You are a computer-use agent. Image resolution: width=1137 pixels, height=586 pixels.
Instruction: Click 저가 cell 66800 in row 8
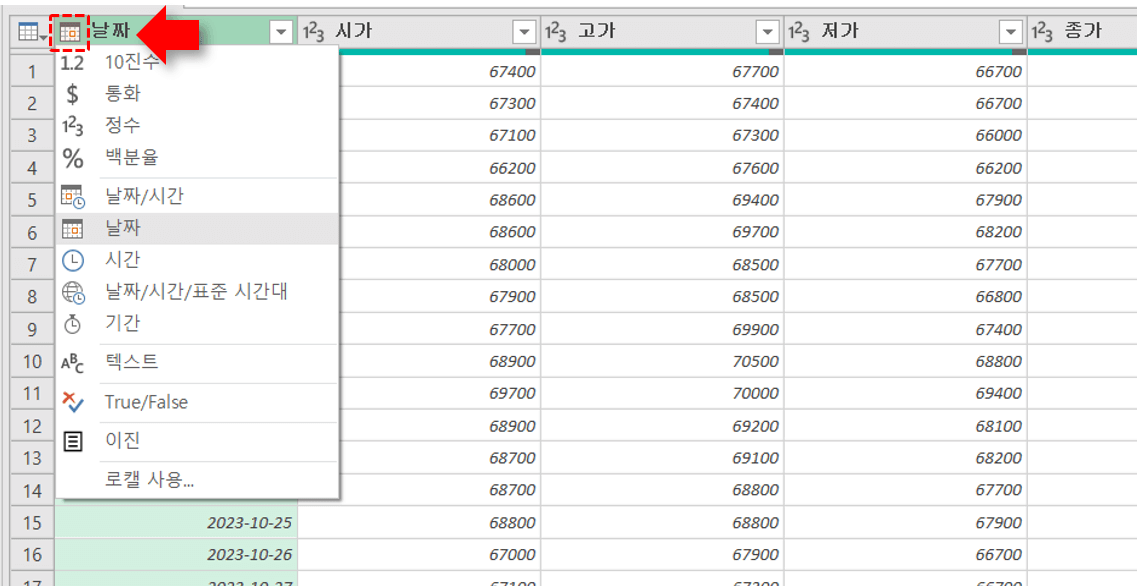coord(906,297)
